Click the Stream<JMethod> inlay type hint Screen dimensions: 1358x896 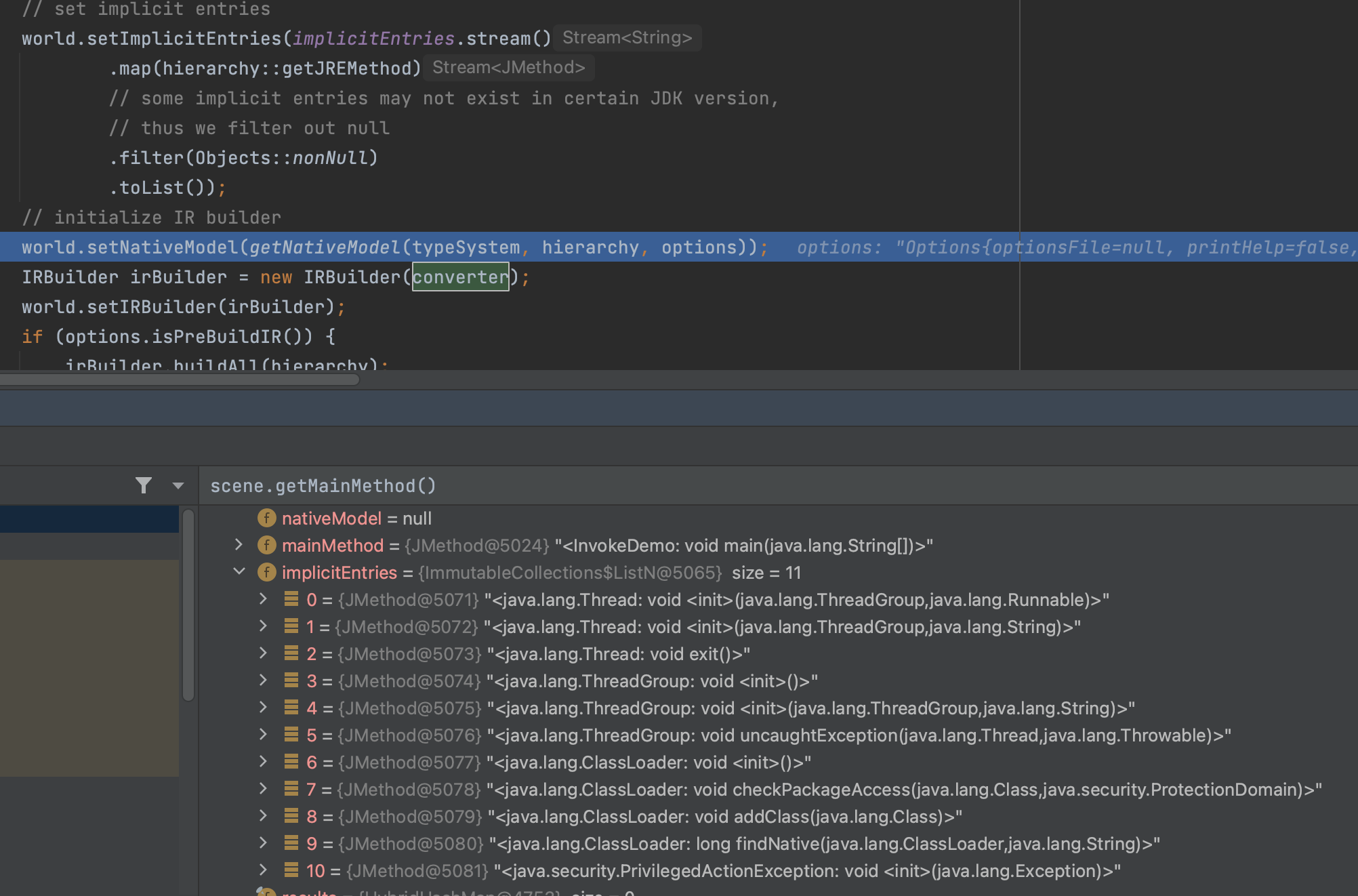click(508, 68)
